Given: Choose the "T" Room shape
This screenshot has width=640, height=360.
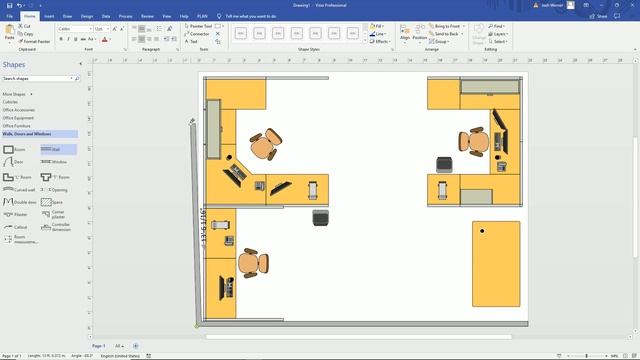Looking at the screenshot, I should point(56,177).
